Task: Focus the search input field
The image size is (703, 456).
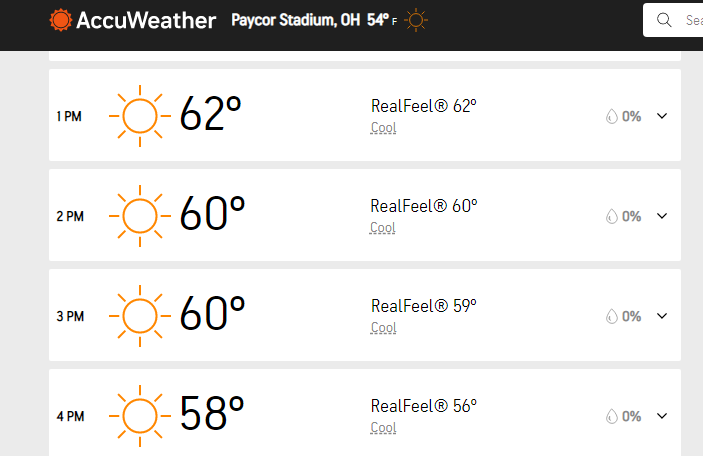Action: point(673,20)
